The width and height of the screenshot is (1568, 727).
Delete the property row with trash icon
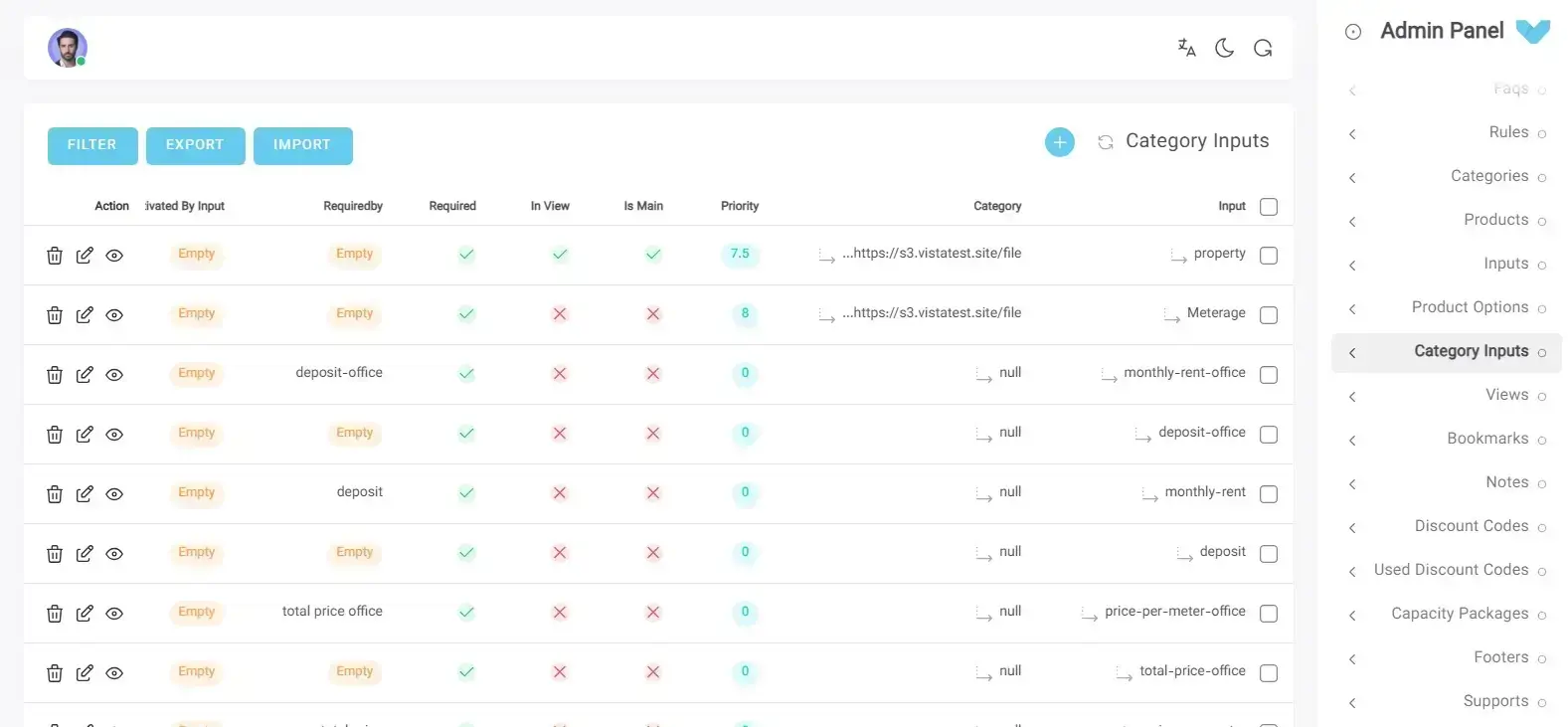55,256
